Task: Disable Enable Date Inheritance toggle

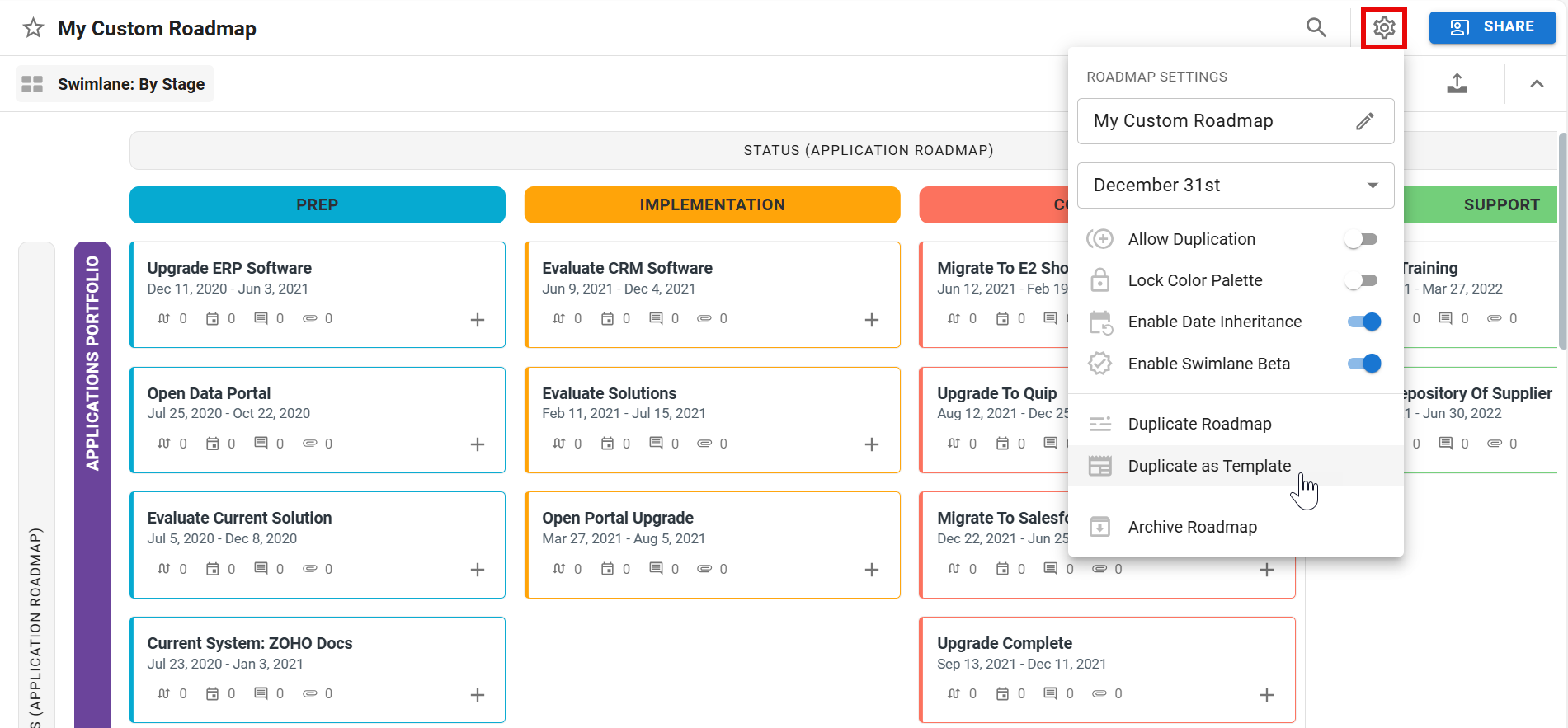Action: click(x=1363, y=322)
